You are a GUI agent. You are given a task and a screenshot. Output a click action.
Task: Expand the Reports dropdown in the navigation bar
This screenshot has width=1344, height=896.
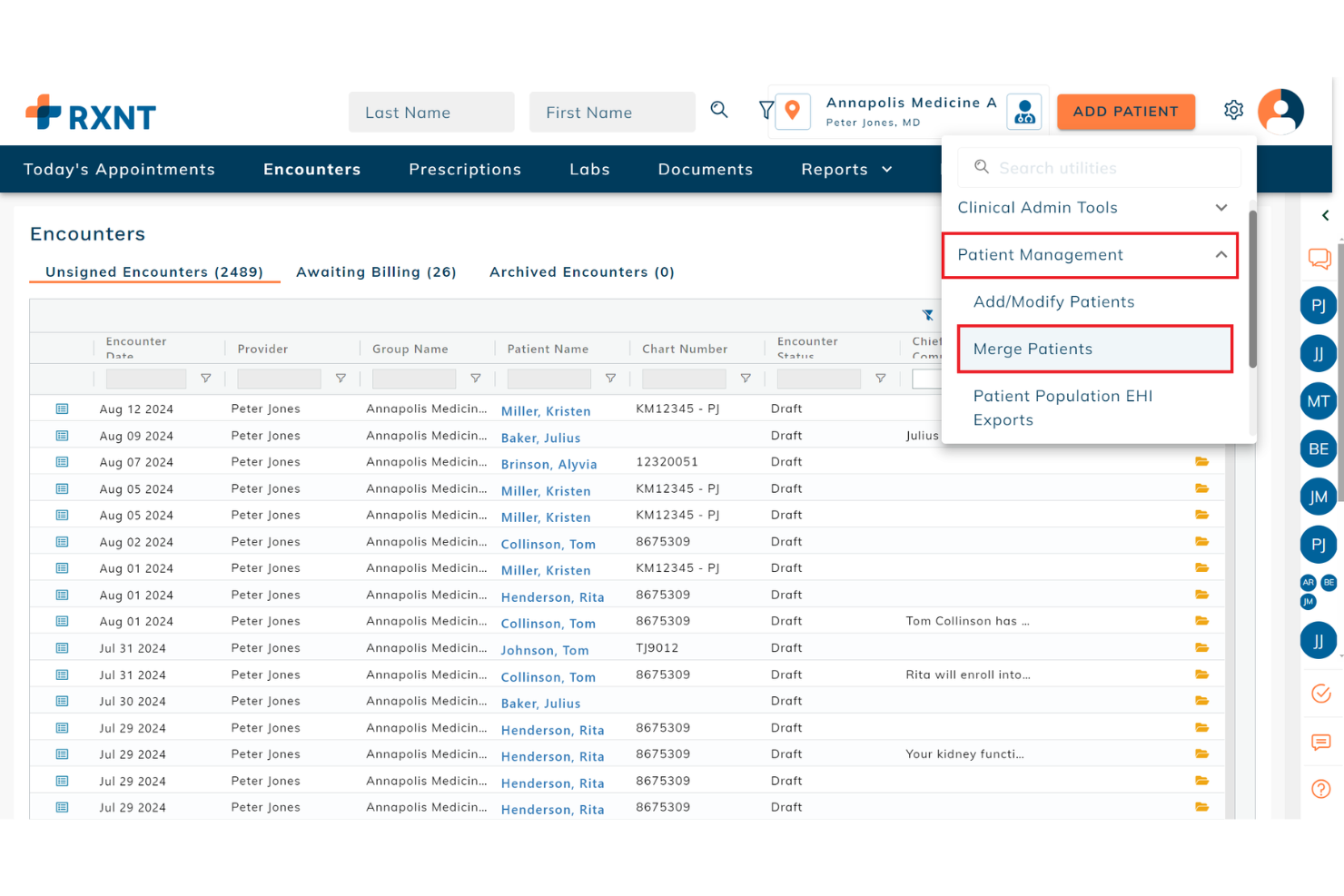point(845,169)
